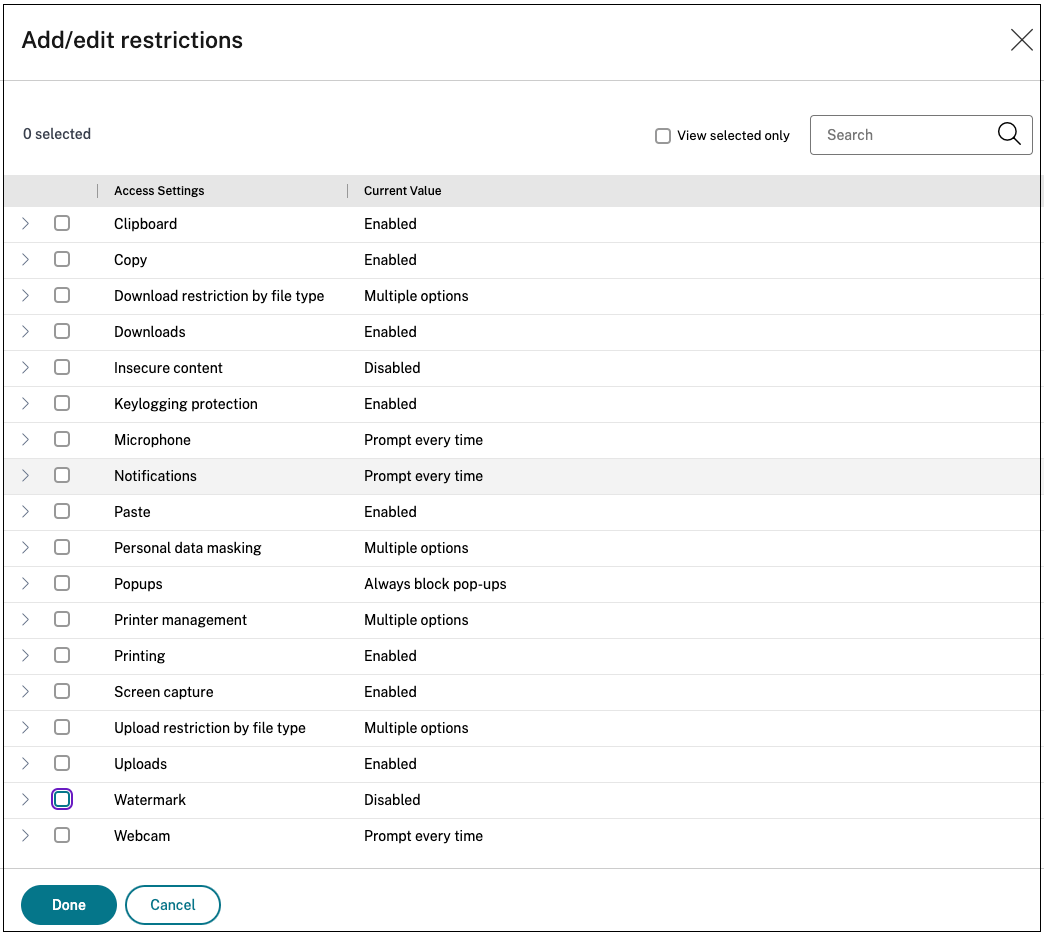Screen dimensions: 1044x936
Task: Select the Watermark checkbox
Action: tap(62, 800)
